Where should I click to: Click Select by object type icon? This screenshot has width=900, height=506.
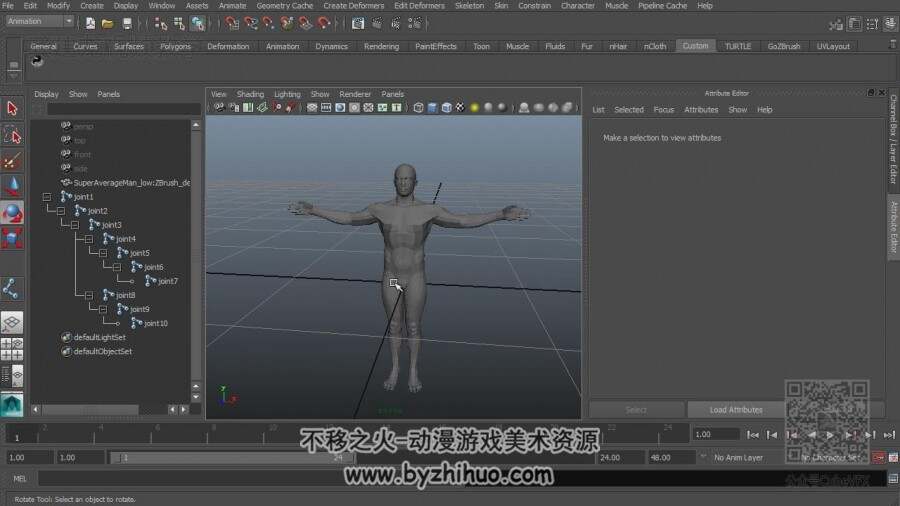point(179,24)
